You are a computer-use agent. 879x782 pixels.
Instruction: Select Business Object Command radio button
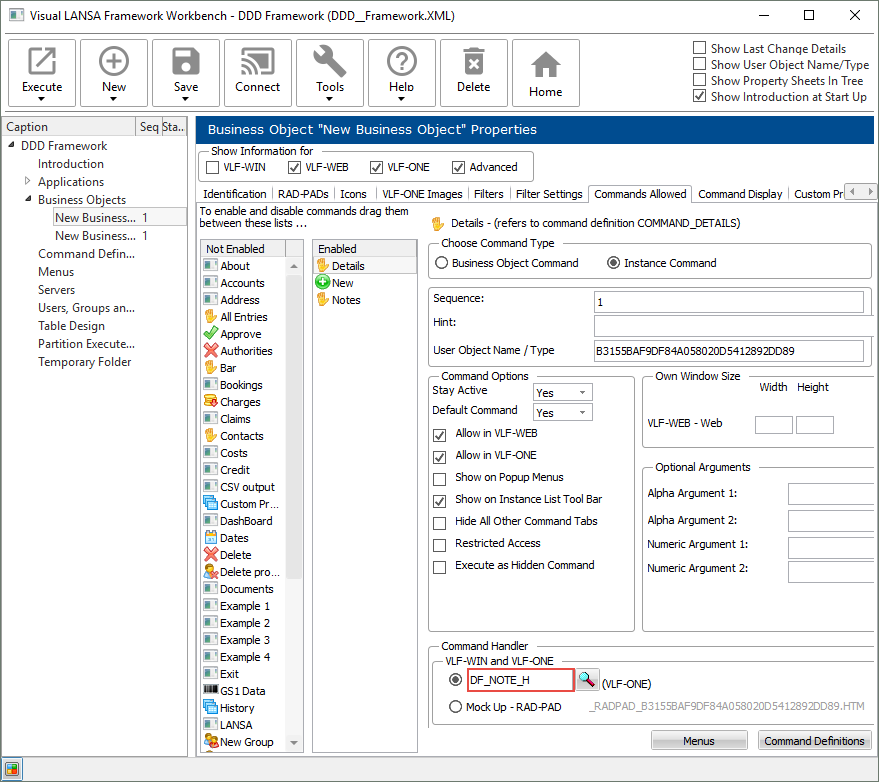[x=442, y=263]
